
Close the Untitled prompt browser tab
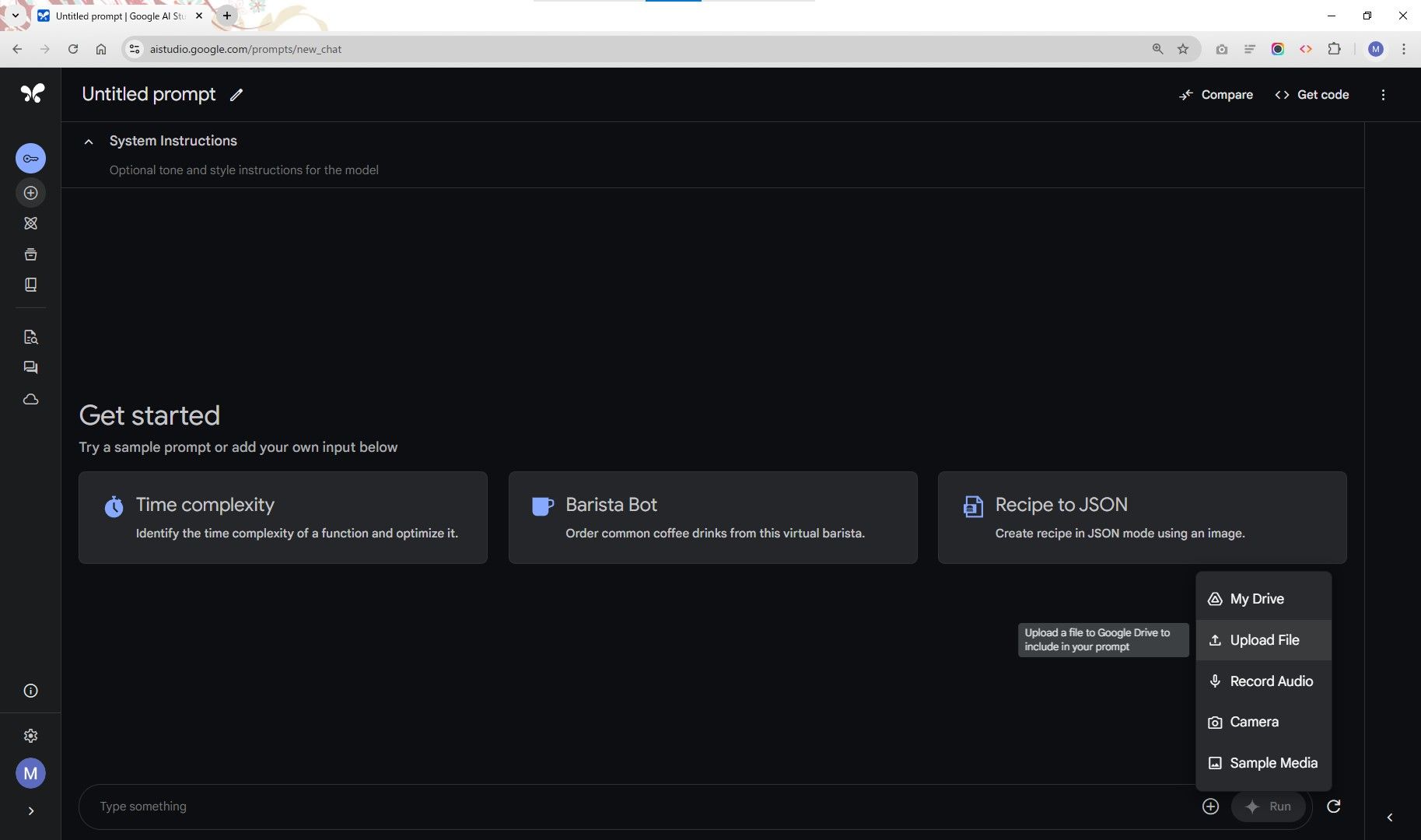tap(199, 16)
